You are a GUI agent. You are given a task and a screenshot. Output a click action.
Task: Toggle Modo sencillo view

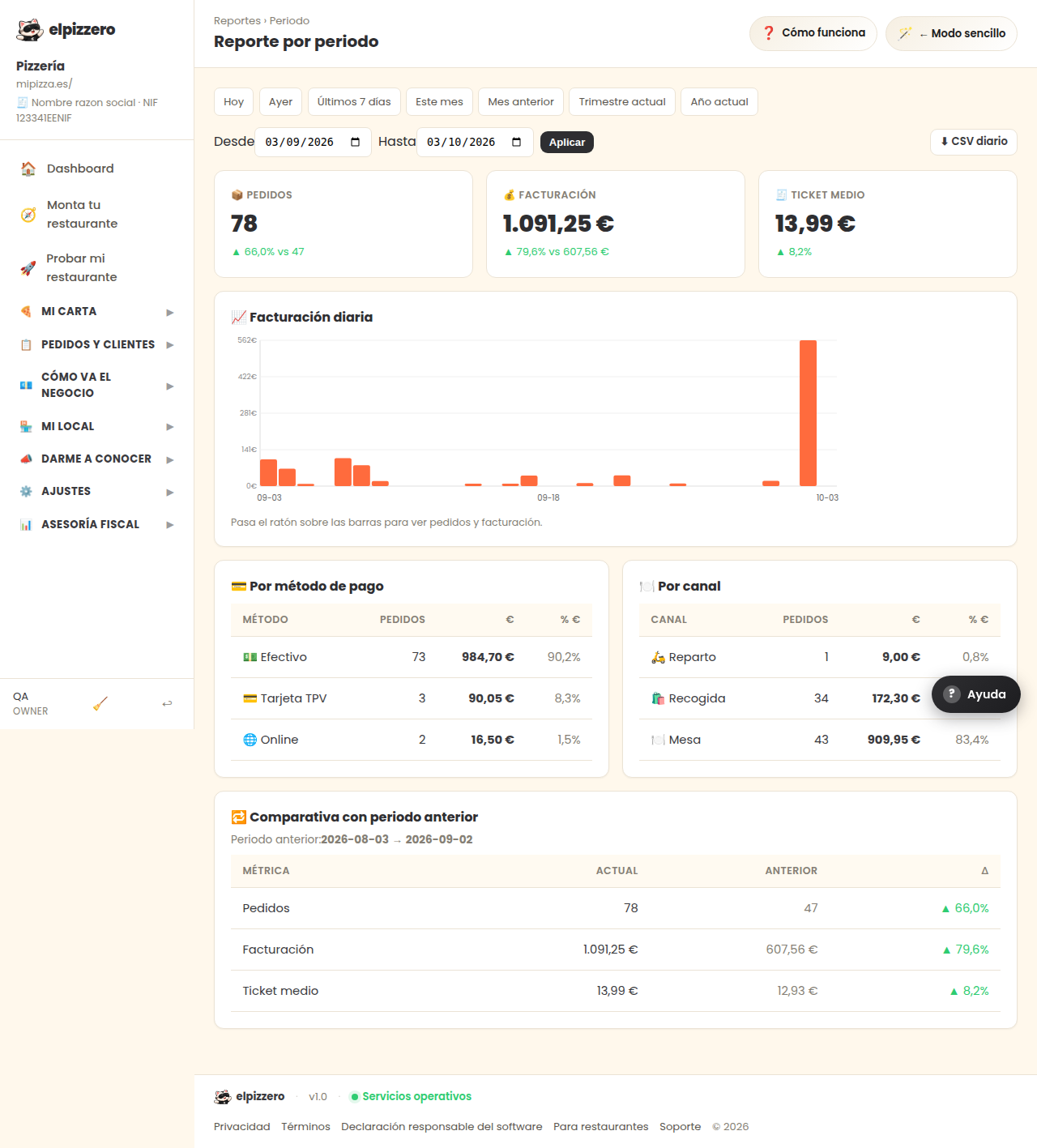[x=951, y=33]
